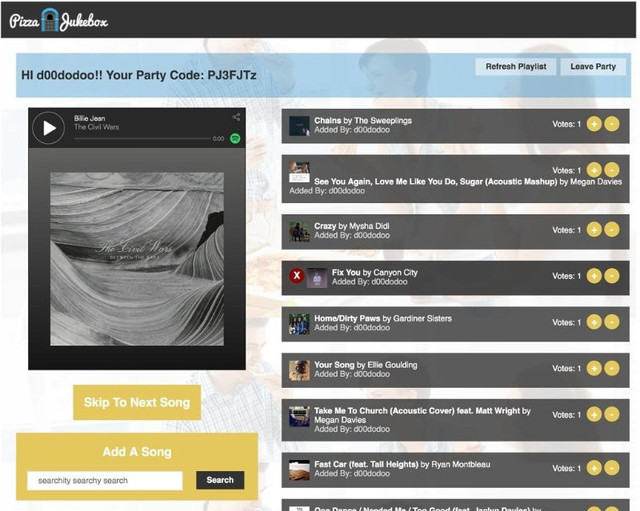Screen dimensions: 640x511
Task: Upvote Chains by The Sweeplings
Action: [594, 124]
